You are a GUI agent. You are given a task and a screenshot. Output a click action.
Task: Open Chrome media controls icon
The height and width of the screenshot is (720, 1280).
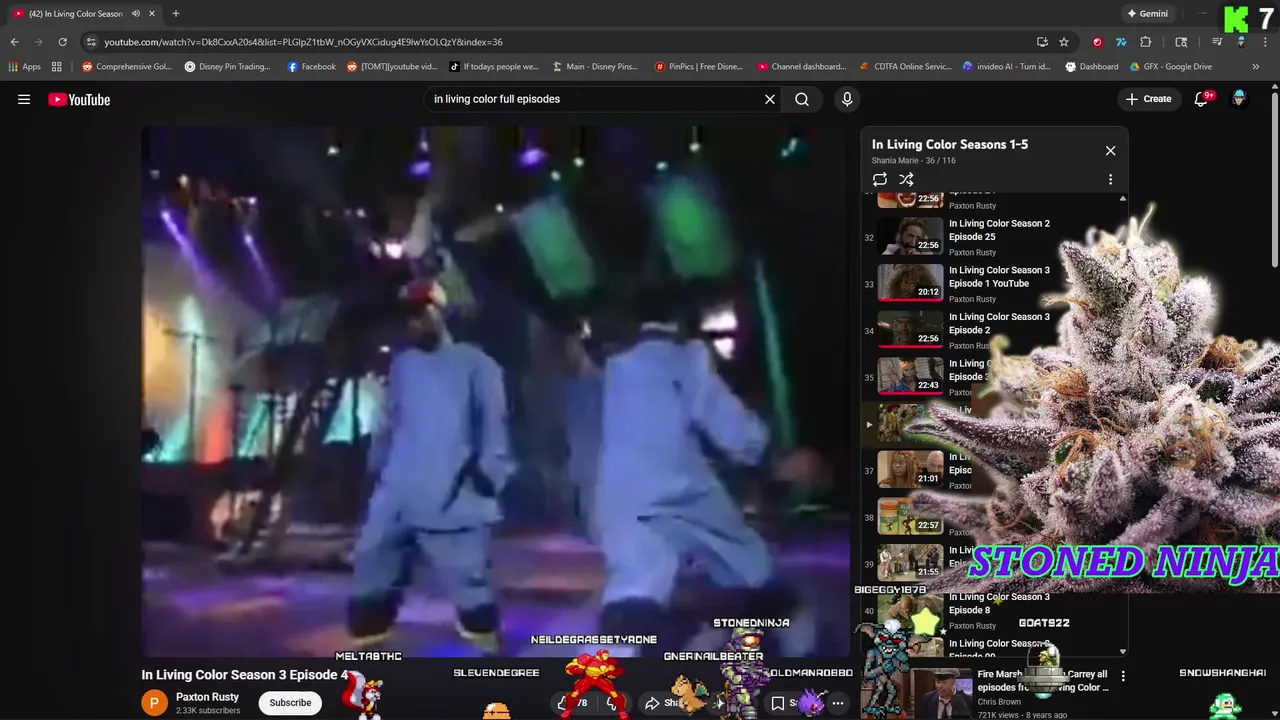tap(1217, 42)
